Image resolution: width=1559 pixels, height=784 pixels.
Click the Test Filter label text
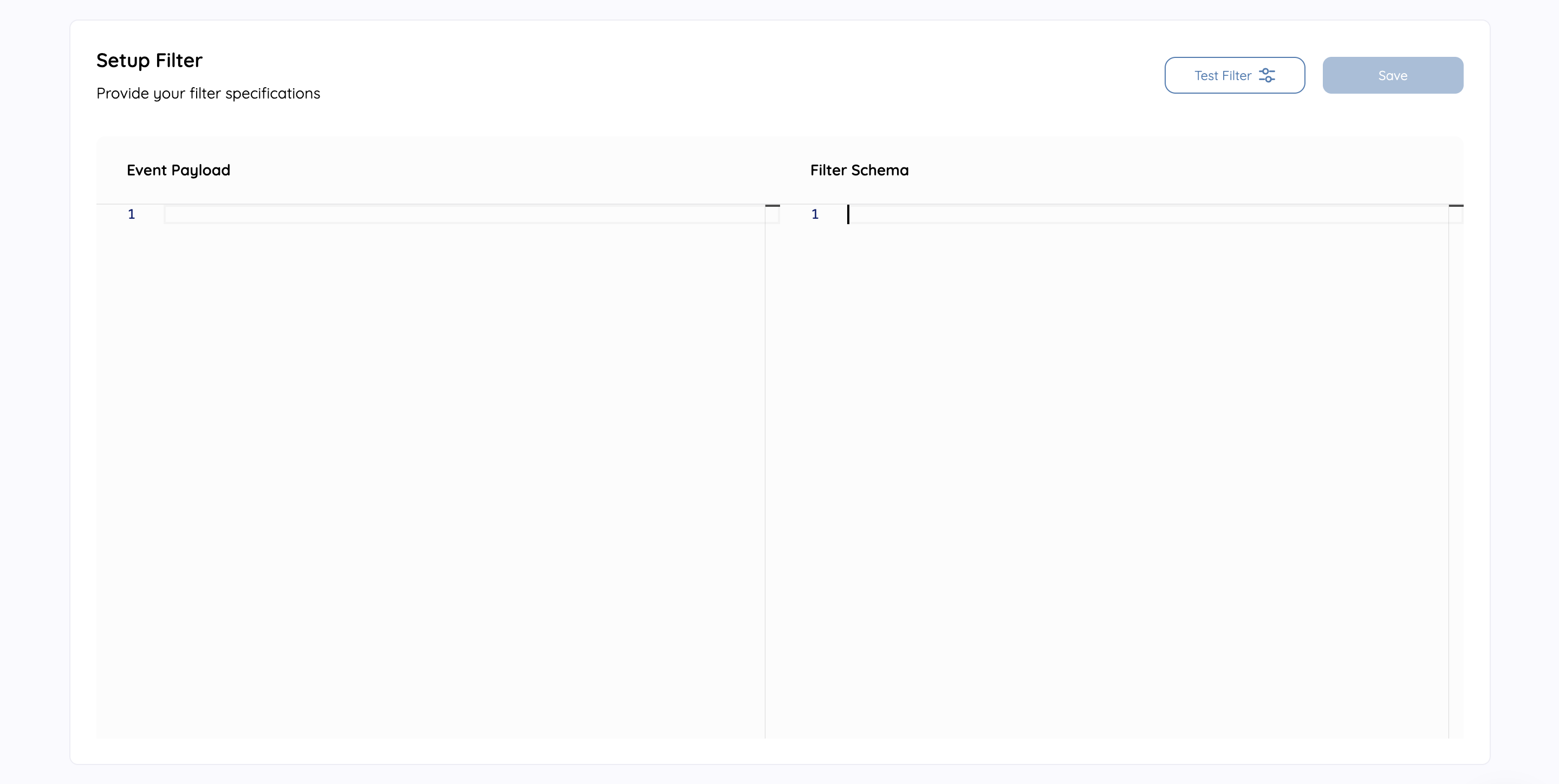coord(1222,76)
